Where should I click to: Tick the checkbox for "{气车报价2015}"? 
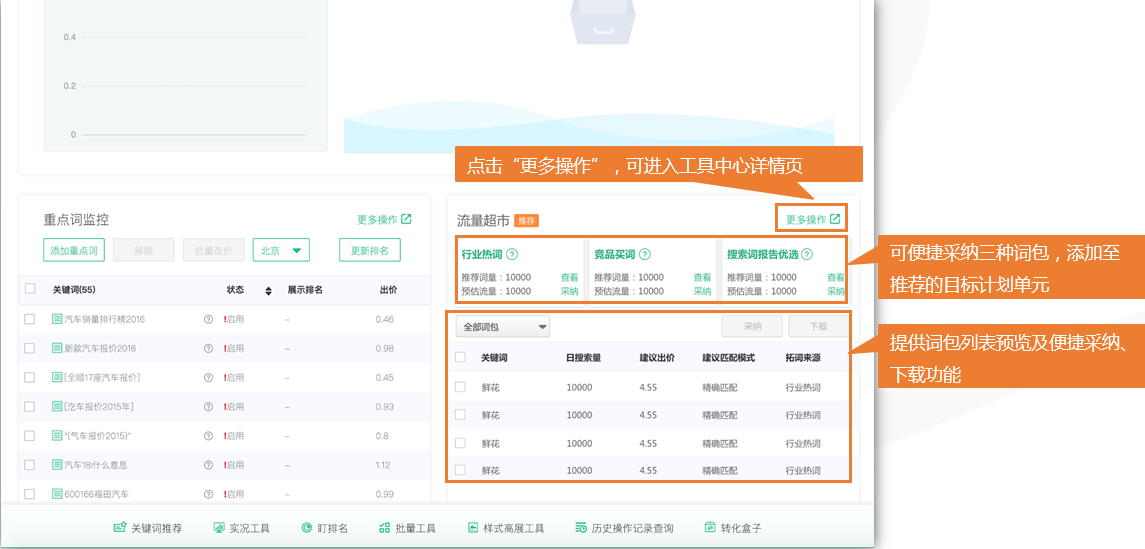[30, 436]
